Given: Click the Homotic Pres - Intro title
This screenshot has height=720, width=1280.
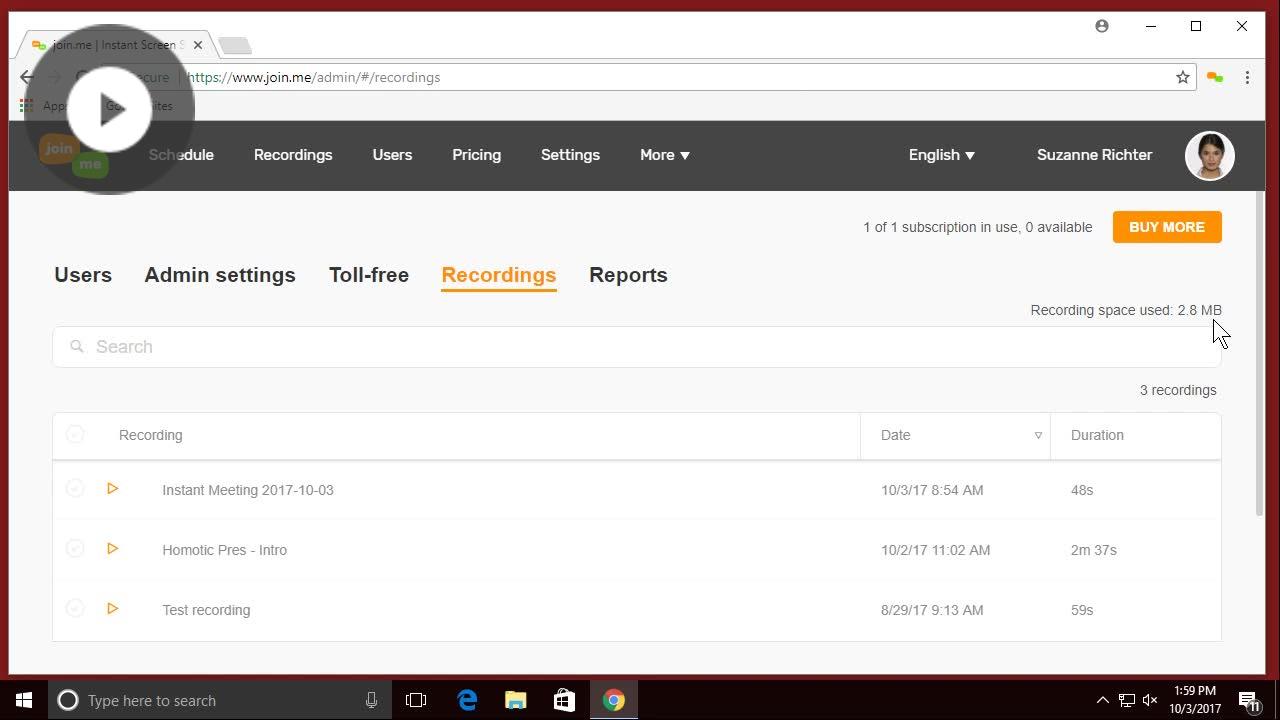Looking at the screenshot, I should pos(225,550).
